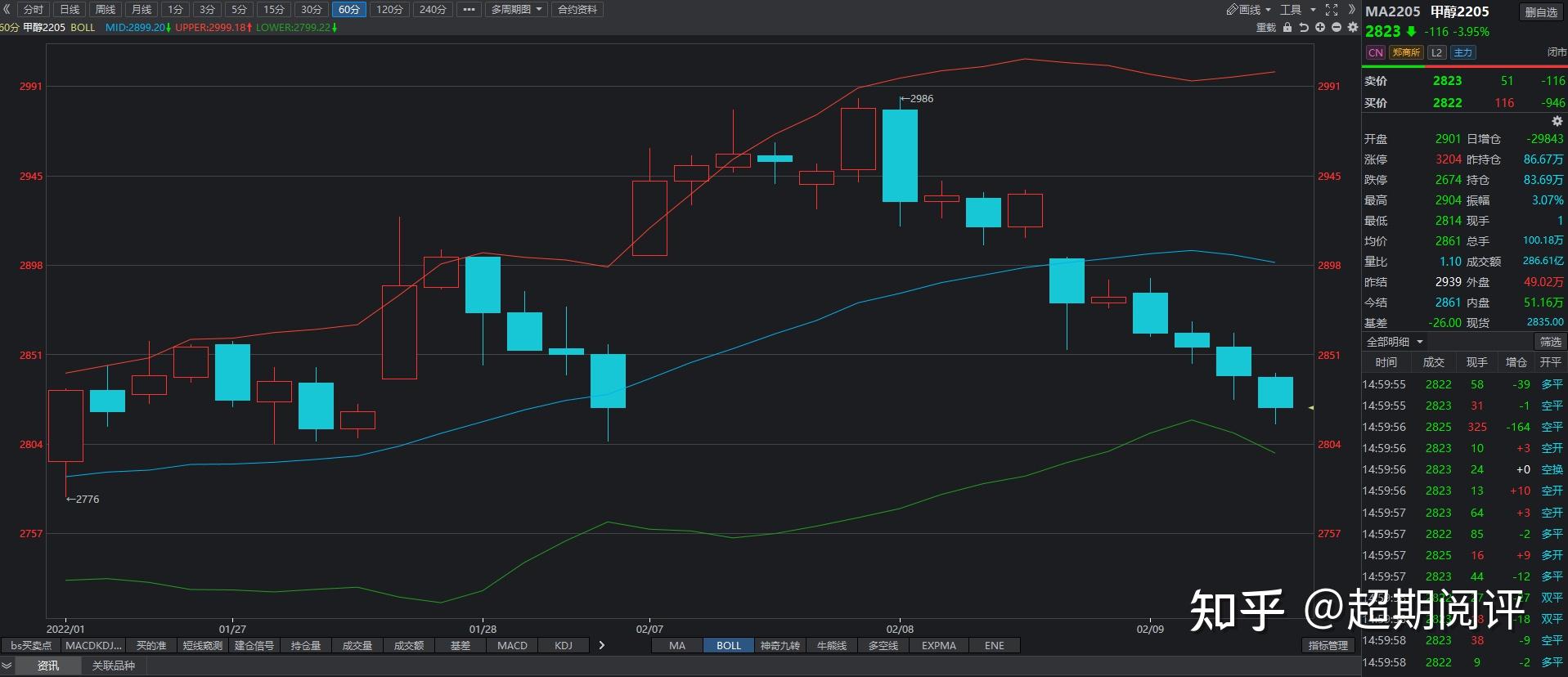Expand the 画线 drawing dropdown
This screenshot has width=1568, height=677.
1248,10
